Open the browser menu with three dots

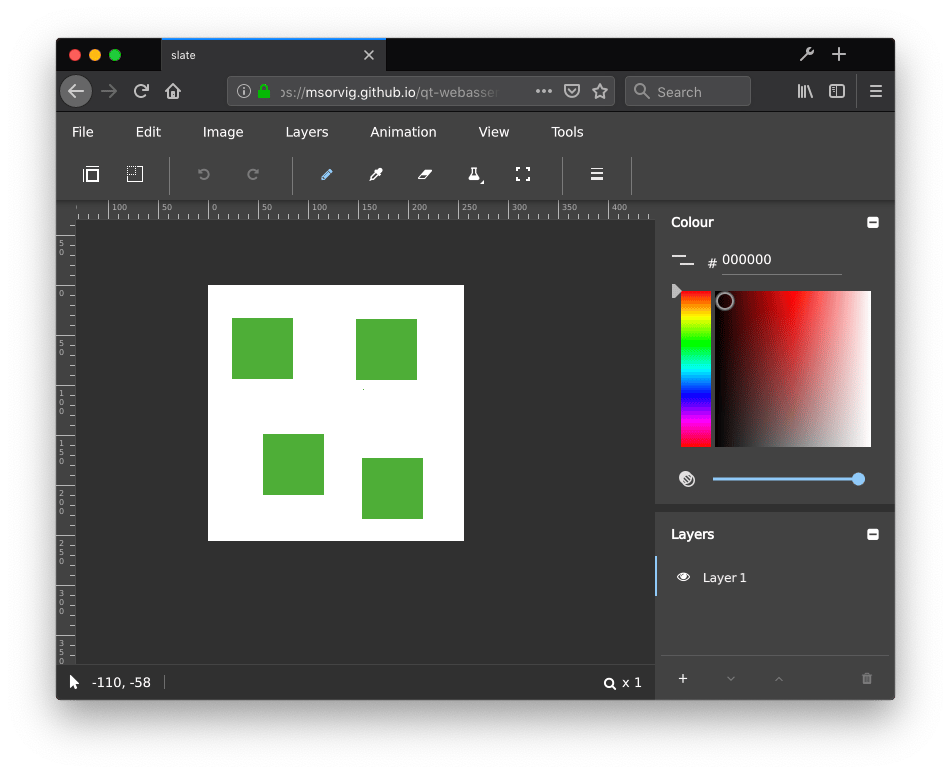click(543, 90)
